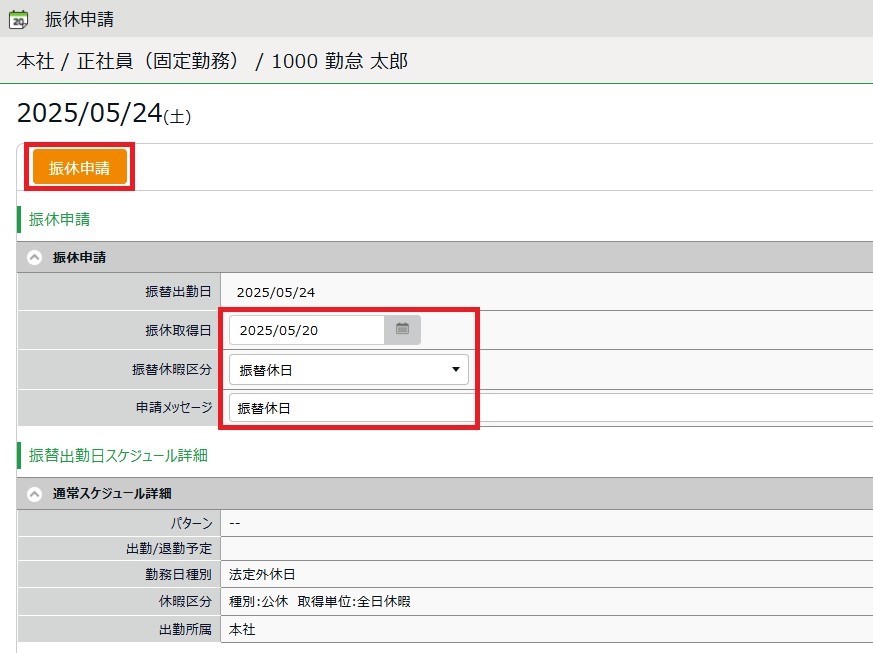Screen dimensions: 873x653
Task: Collapse the 振休申請 section with chevron icon
Action: (x=35, y=257)
